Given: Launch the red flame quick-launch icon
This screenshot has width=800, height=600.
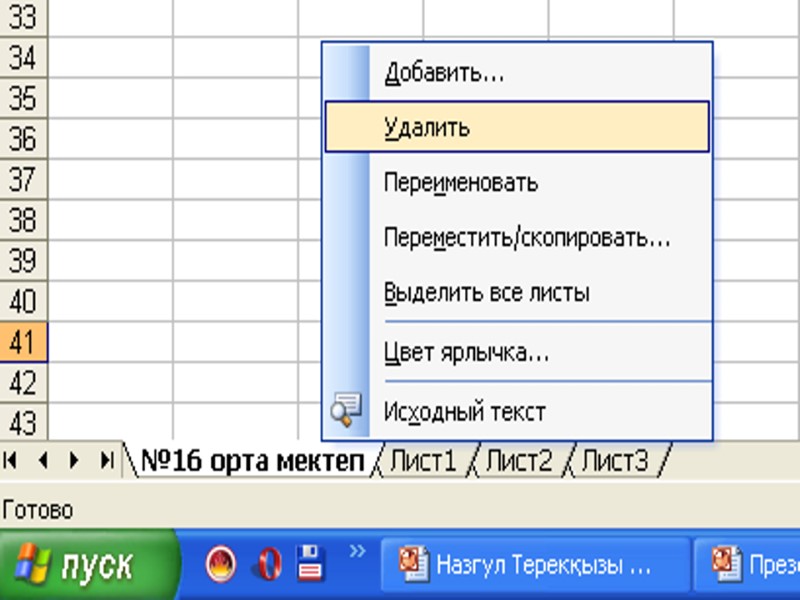Looking at the screenshot, I should pyautogui.click(x=220, y=564).
